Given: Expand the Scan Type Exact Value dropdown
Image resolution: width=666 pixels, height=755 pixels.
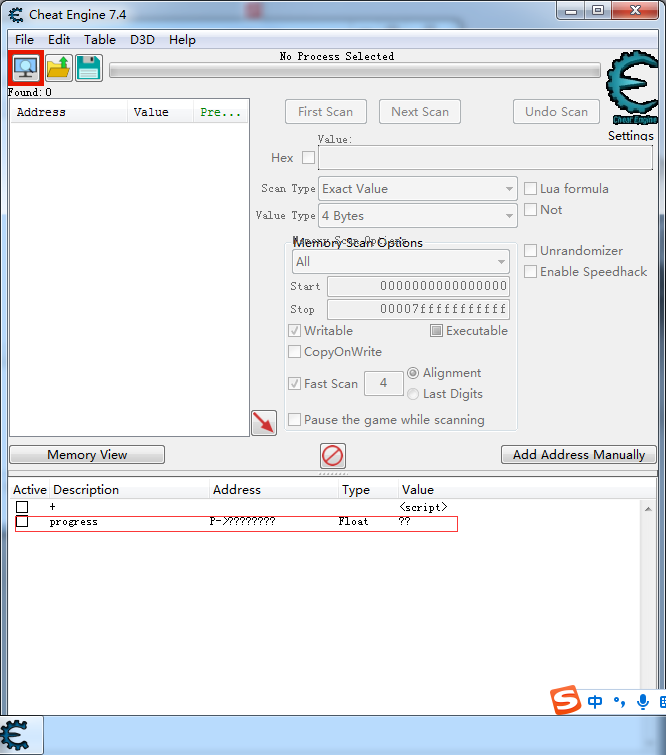Looking at the screenshot, I should pyautogui.click(x=418, y=189).
